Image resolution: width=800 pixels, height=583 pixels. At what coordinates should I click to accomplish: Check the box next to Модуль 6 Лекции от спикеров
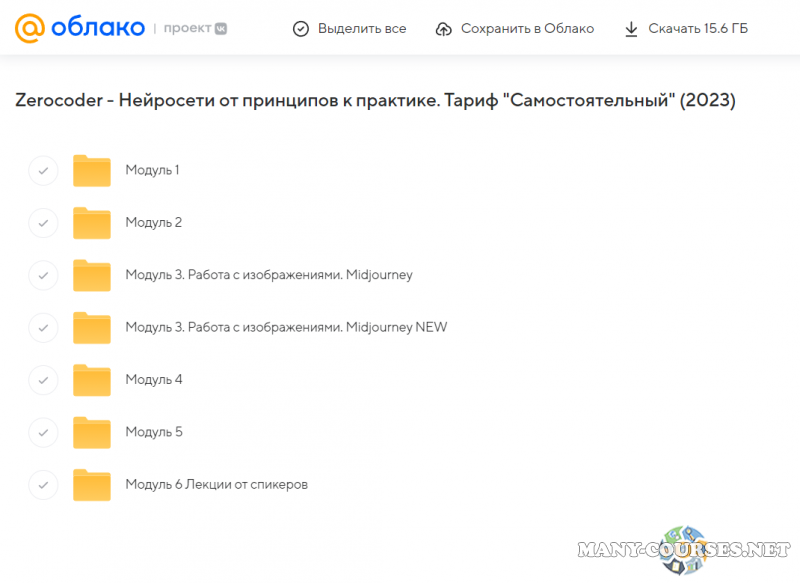[x=43, y=484]
